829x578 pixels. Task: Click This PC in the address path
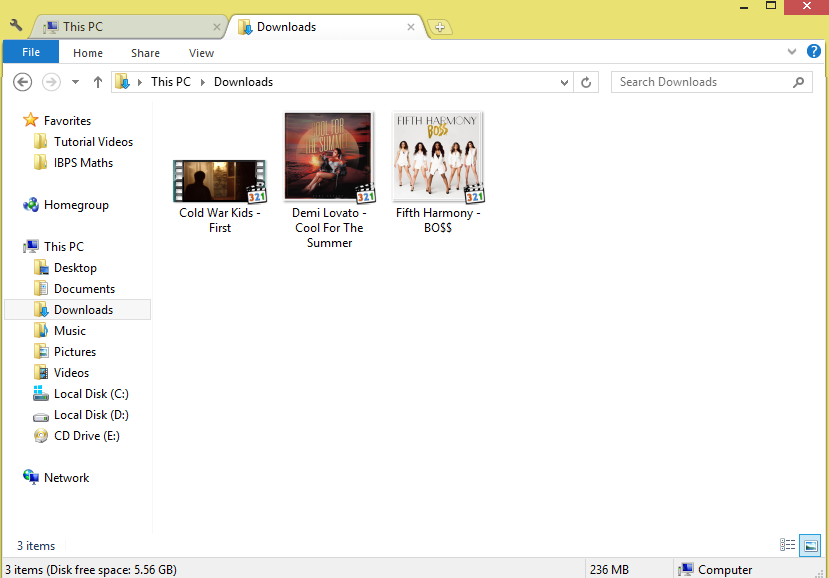[171, 82]
